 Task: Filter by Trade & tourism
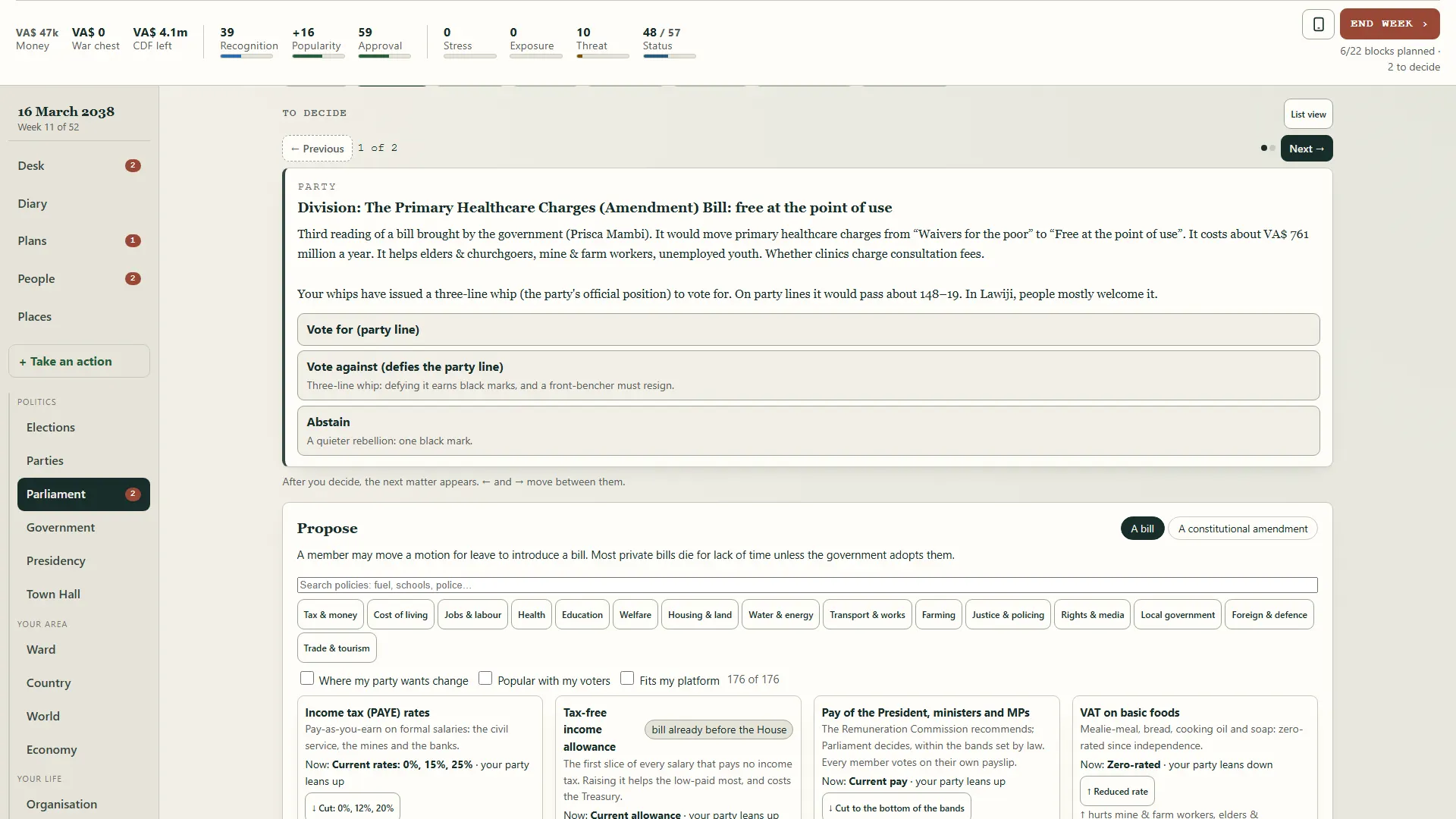[337, 648]
